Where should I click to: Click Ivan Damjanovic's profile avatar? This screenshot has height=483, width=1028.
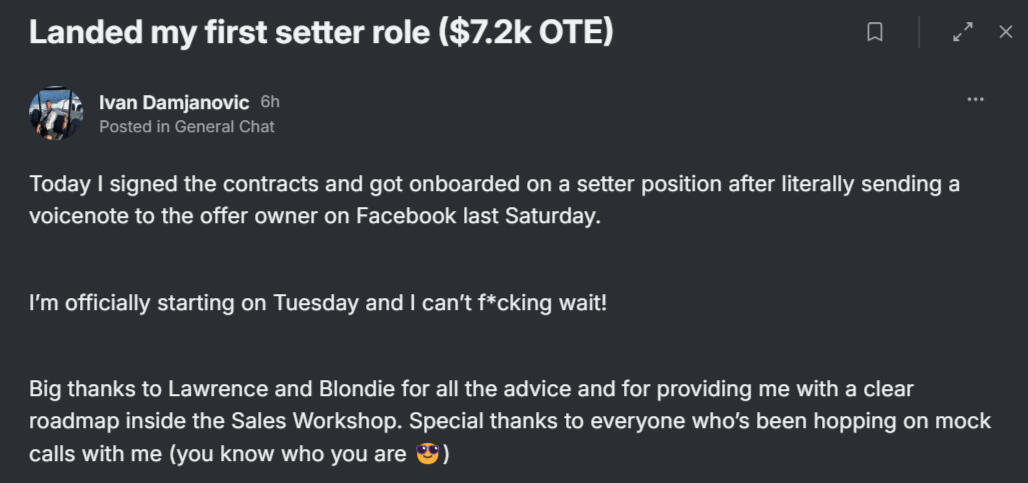[56, 113]
